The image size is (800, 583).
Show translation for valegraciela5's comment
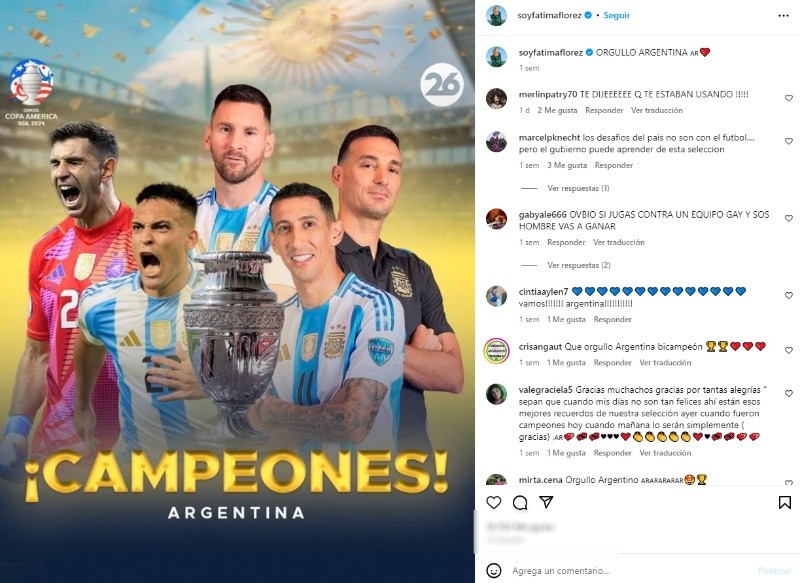tap(665, 453)
